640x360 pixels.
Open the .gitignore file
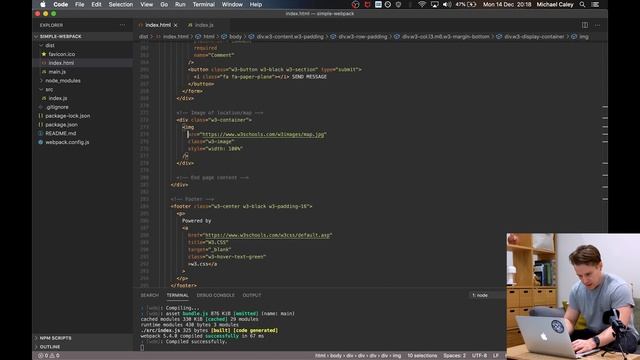pyautogui.click(x=57, y=107)
